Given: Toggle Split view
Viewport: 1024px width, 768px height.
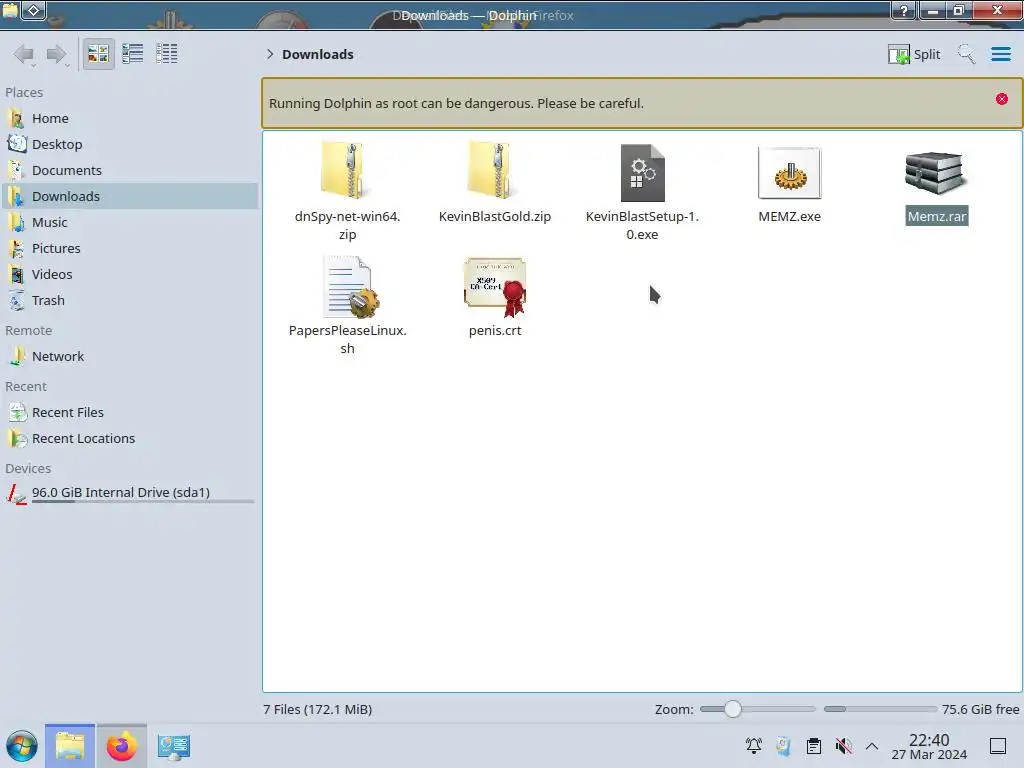Looking at the screenshot, I should tap(914, 54).
